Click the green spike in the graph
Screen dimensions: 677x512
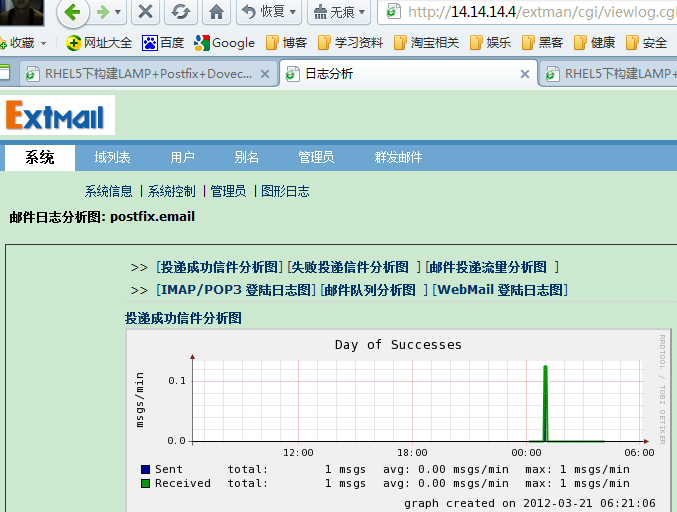pyautogui.click(x=545, y=403)
